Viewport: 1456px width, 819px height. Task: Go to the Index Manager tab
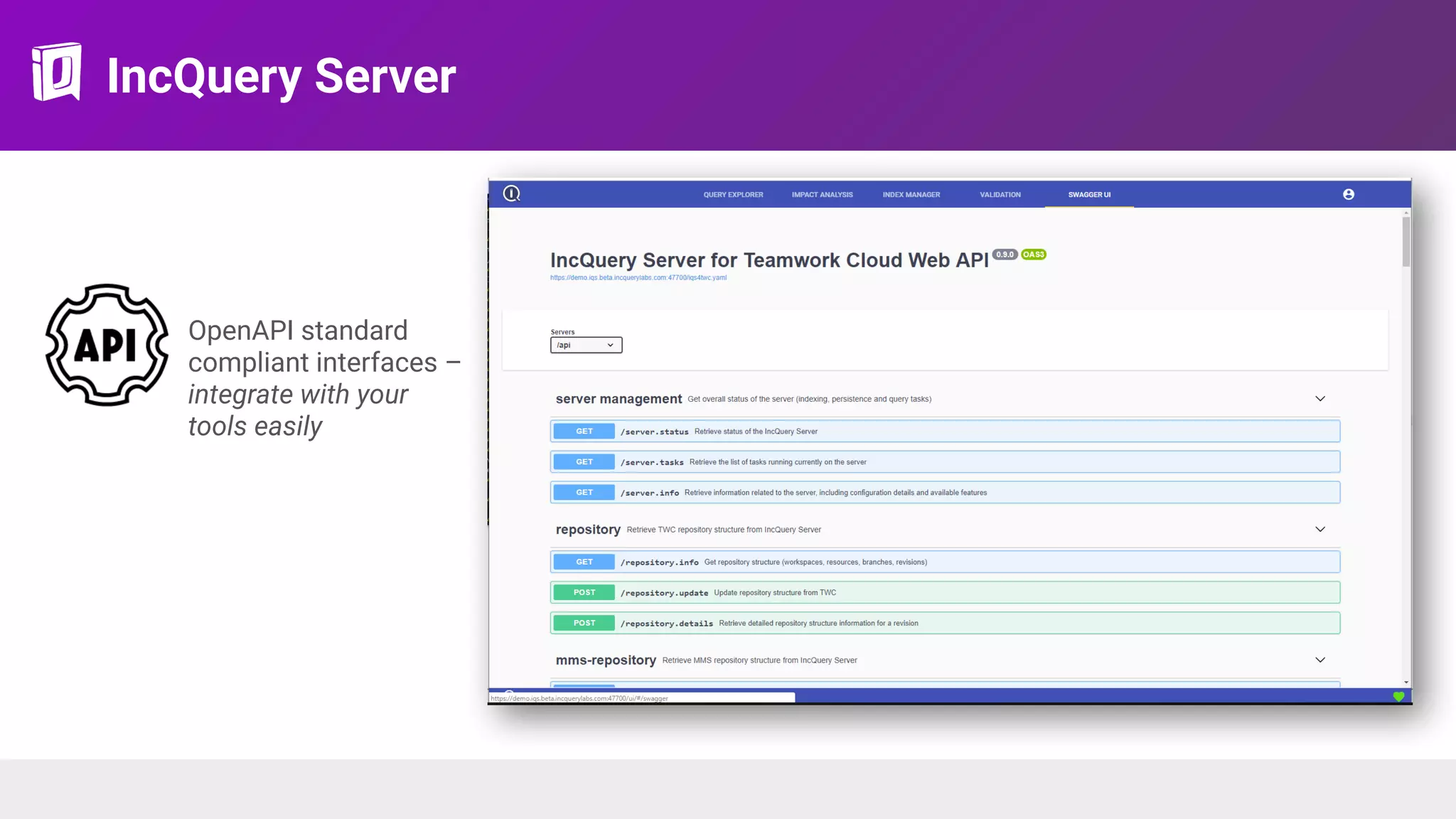pos(911,194)
